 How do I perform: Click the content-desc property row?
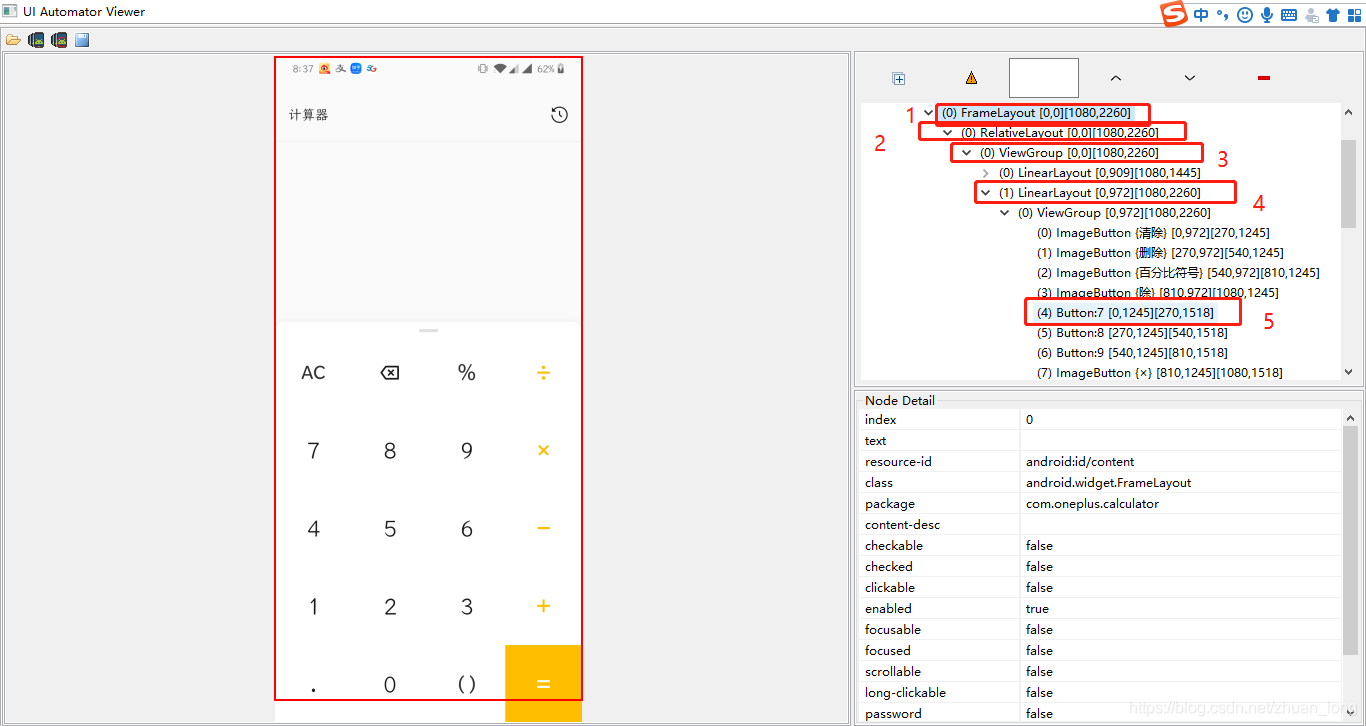click(x=1100, y=525)
